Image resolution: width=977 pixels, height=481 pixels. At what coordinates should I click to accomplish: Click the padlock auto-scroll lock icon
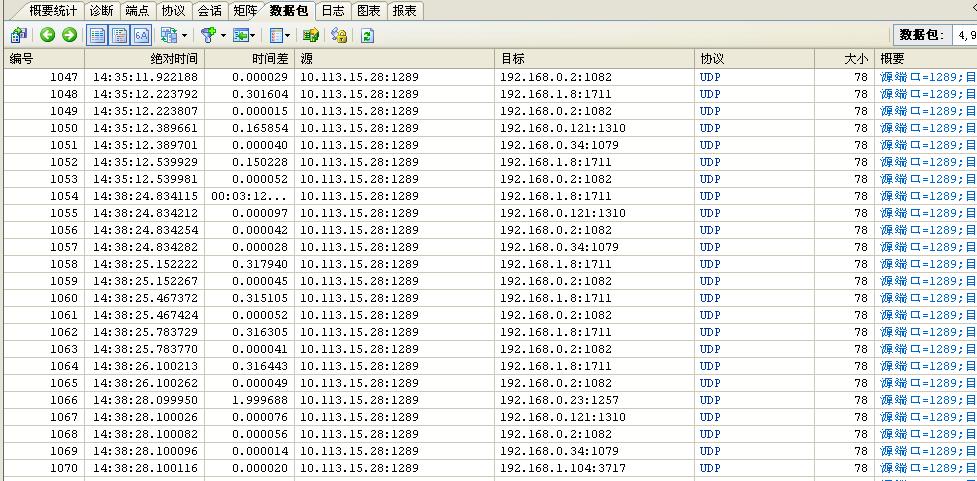339,35
